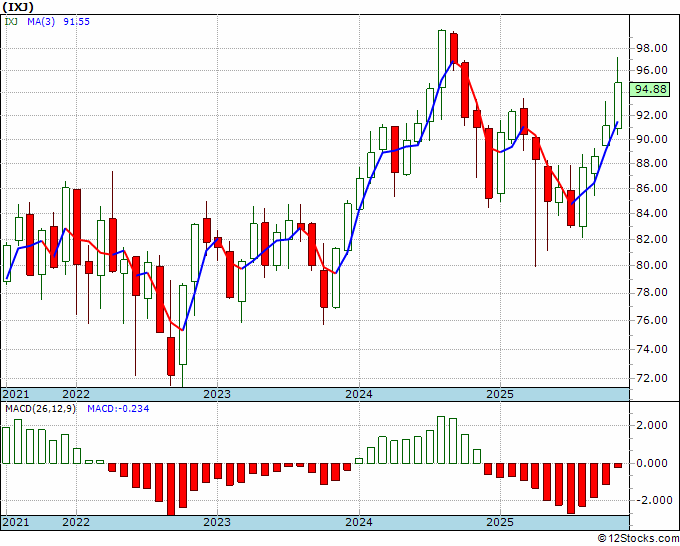680x546 pixels.
Task: Click 2023 on the price chart timeline
Action: pos(217,394)
